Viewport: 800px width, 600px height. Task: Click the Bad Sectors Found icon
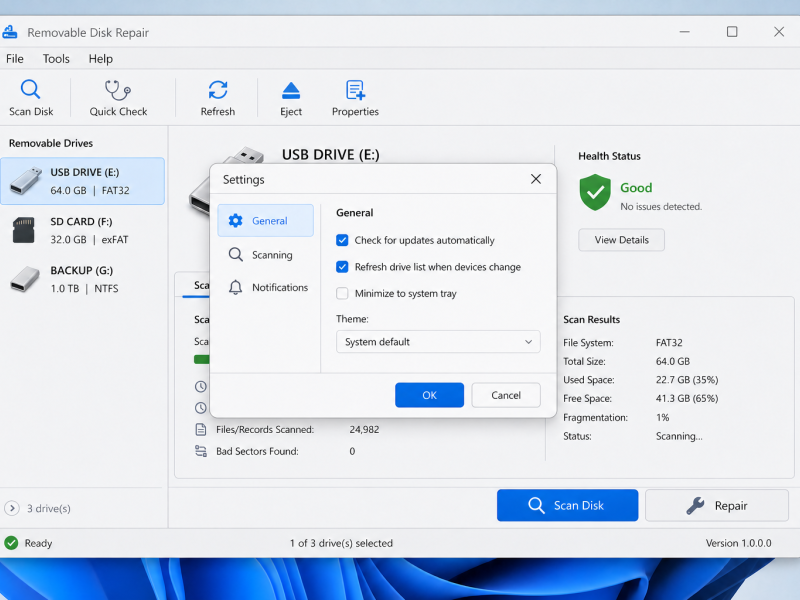(201, 451)
